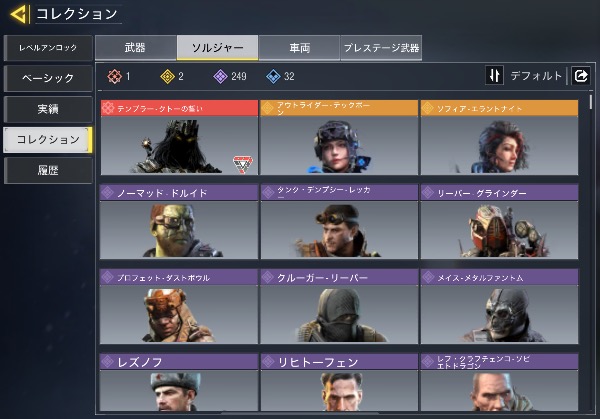This screenshot has width=600, height=419.
Task: Open the デフォルト sort dropdown
Action: point(536,76)
